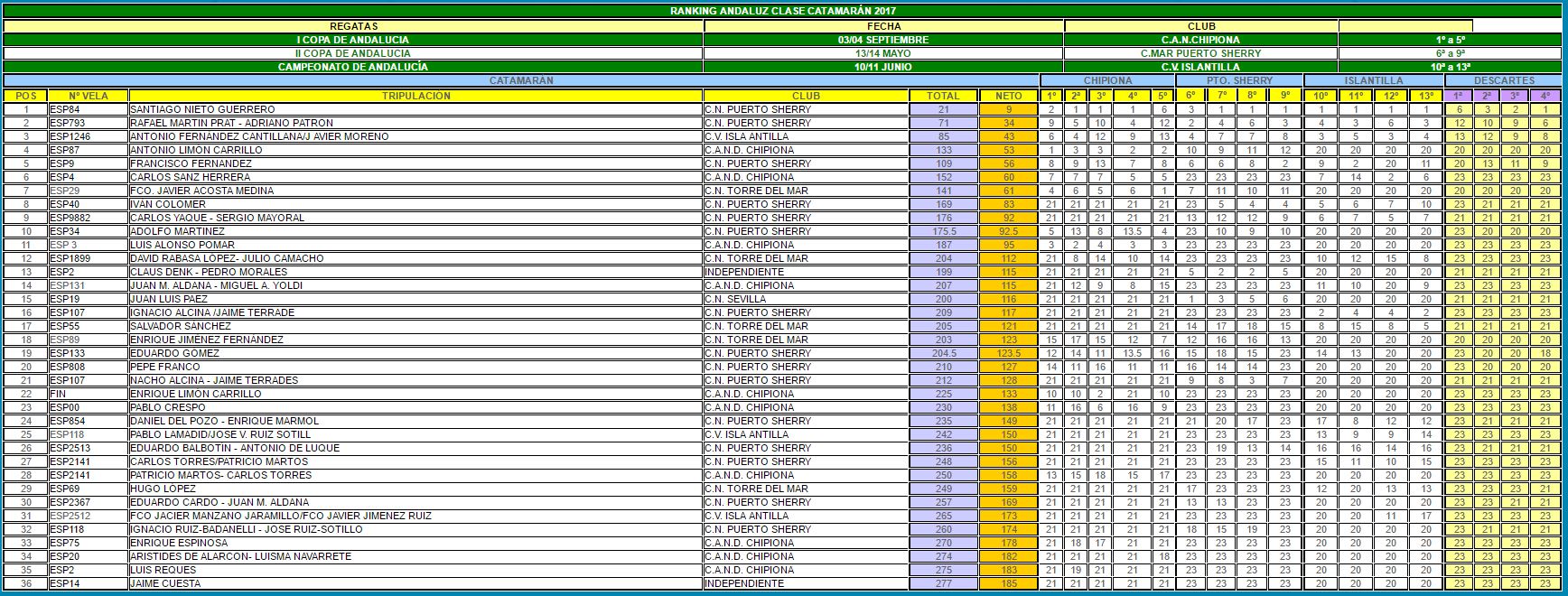Click the 03/04 SEPTIEMBRE date cell
This screenshot has height=596, width=1568.
[x=882, y=40]
